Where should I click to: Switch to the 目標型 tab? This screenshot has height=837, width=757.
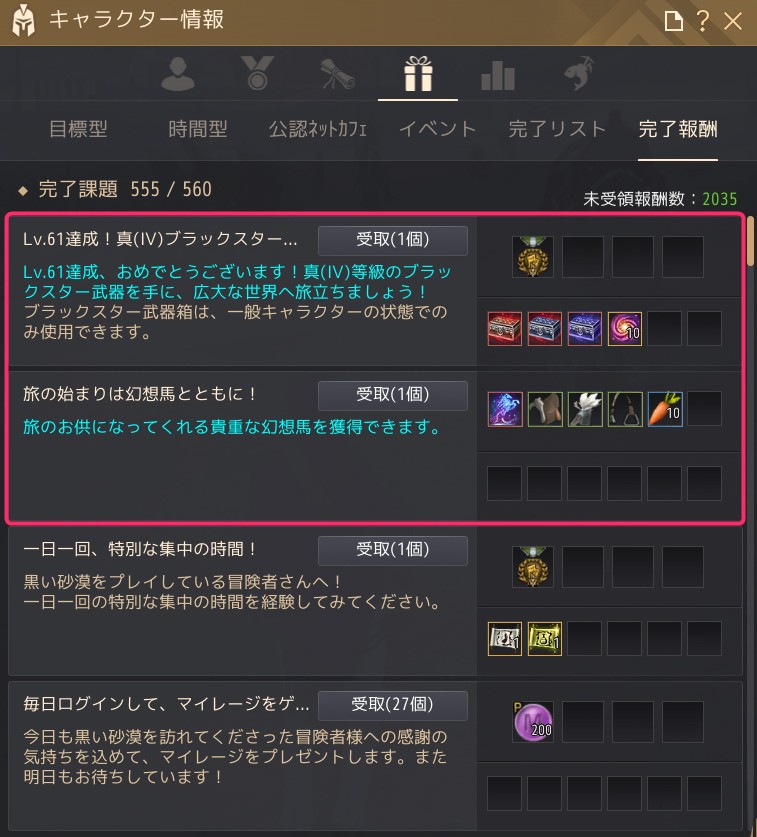[78, 129]
